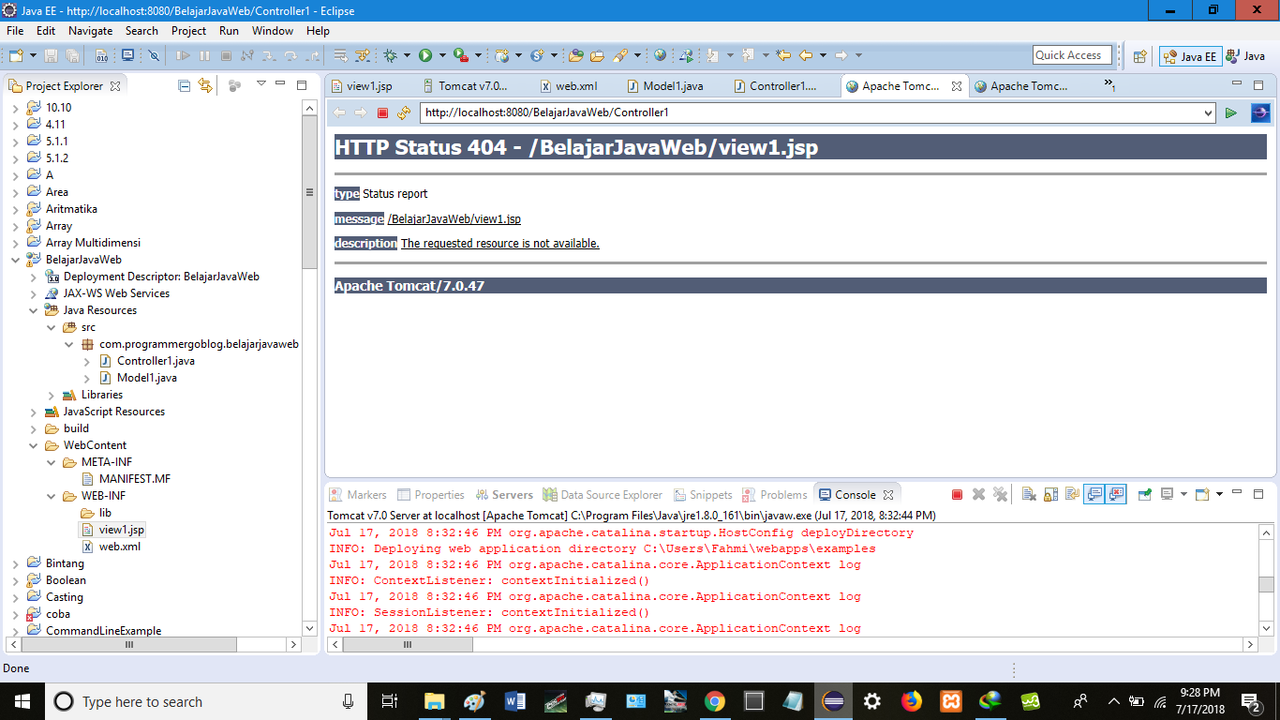Image resolution: width=1280 pixels, height=720 pixels.
Task: Open the Run button dropdown arrow
Action: [x=442, y=55]
